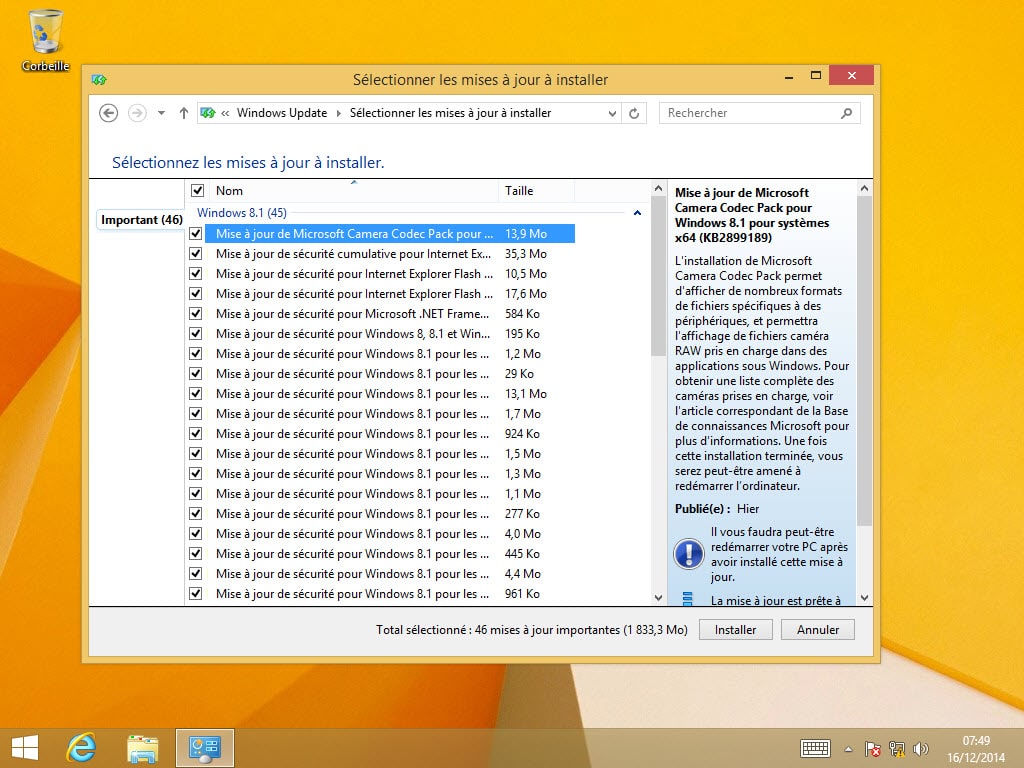1024x768 pixels.
Task: Open Action Center flag icon
Action: click(x=872, y=749)
